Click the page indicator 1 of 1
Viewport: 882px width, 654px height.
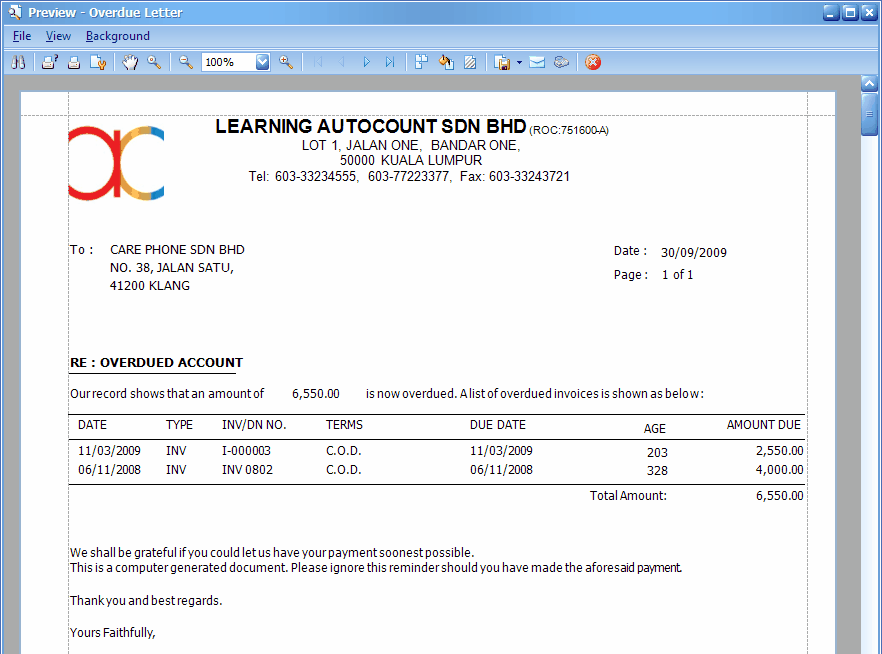(677, 274)
